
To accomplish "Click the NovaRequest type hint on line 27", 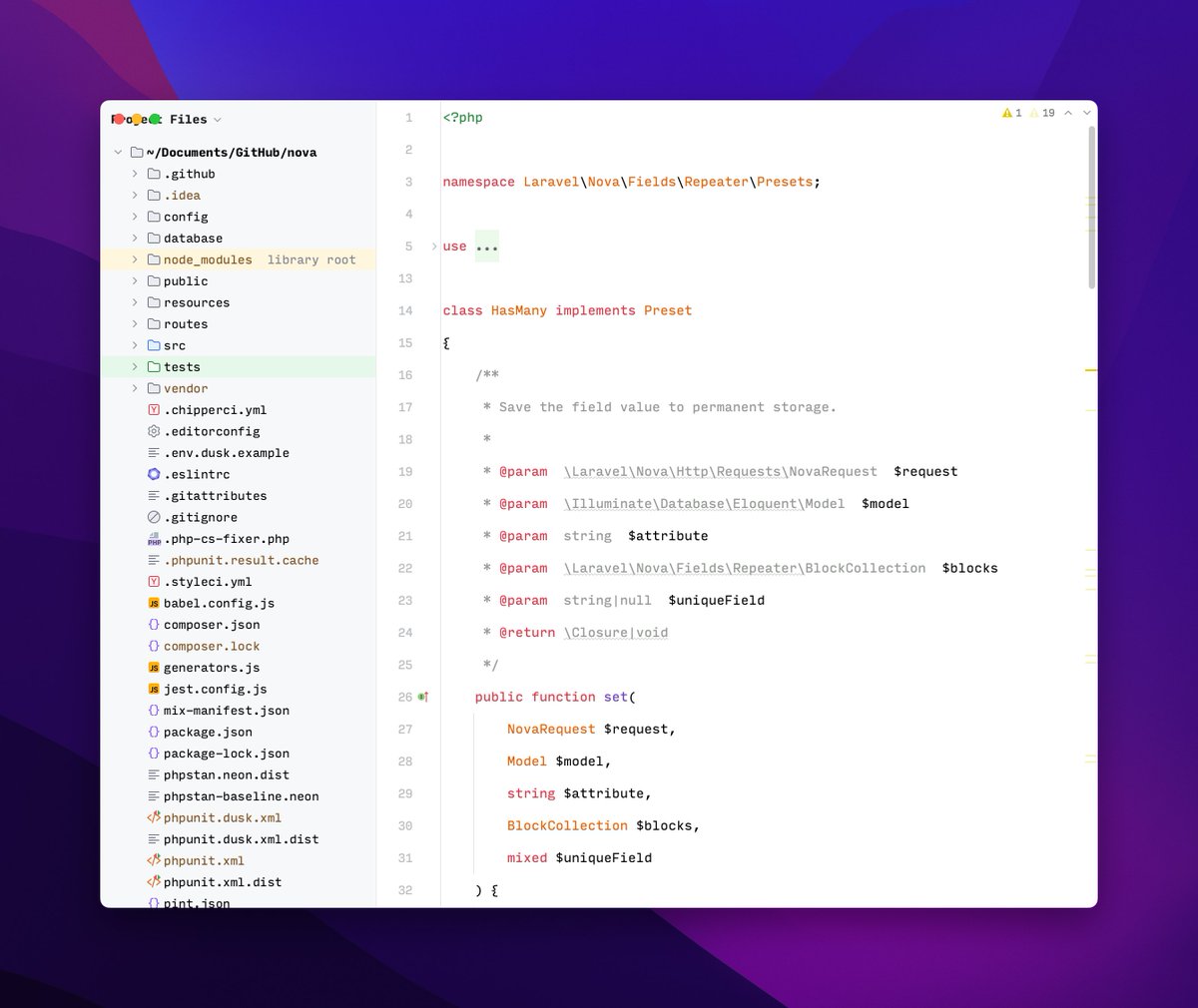I will (x=551, y=730).
